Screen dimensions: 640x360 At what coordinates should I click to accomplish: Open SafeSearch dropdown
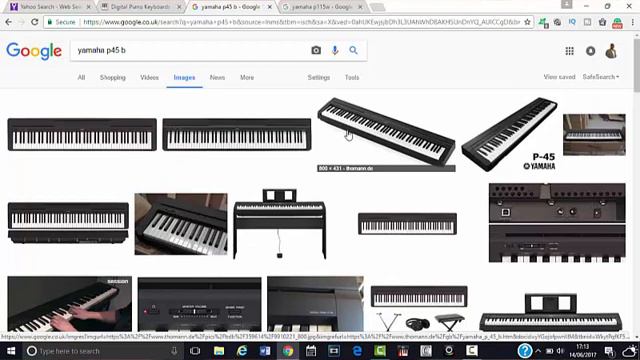click(600, 77)
